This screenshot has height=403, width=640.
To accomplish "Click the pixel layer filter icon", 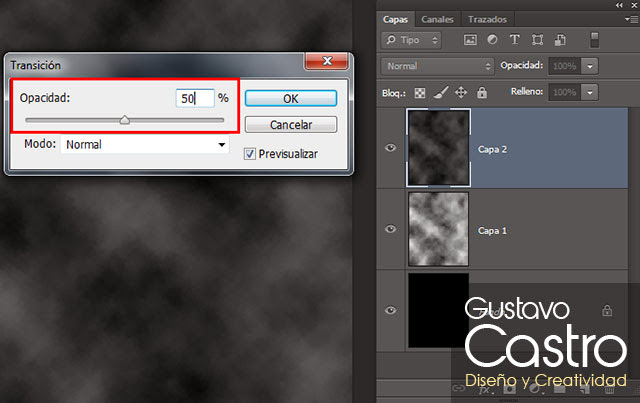I will click(470, 41).
